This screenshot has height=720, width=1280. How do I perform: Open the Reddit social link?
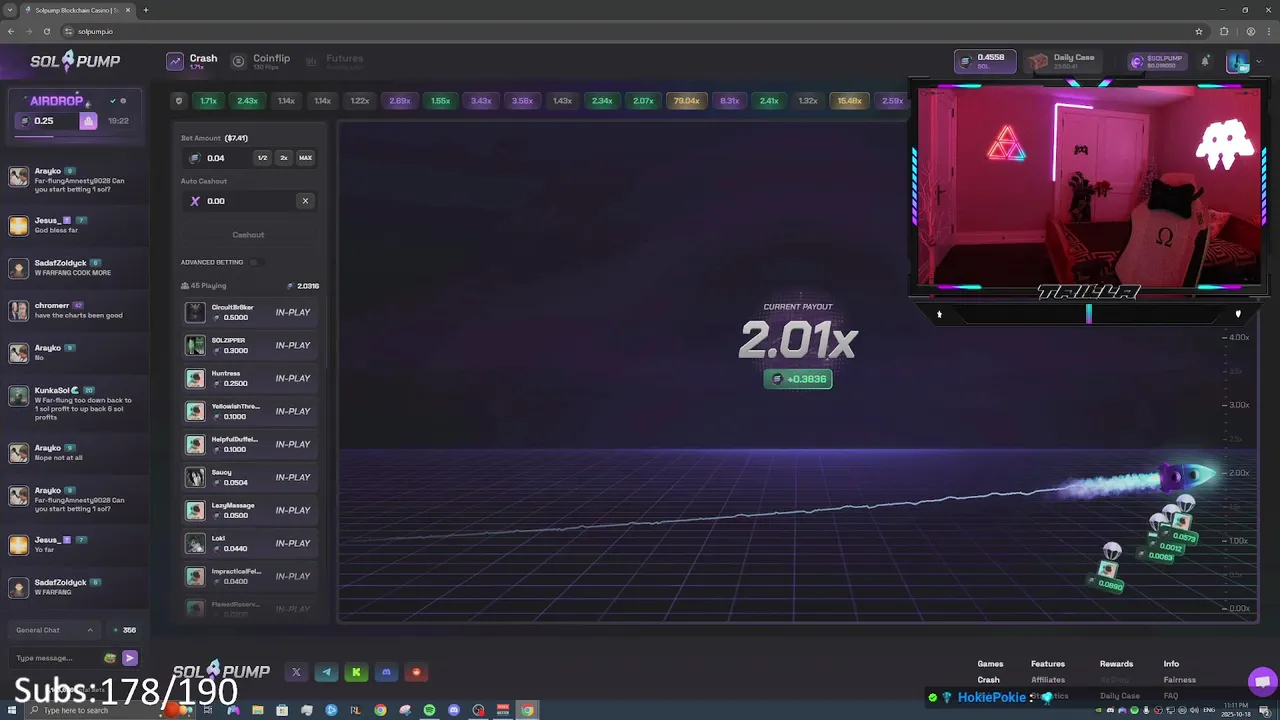pos(416,672)
